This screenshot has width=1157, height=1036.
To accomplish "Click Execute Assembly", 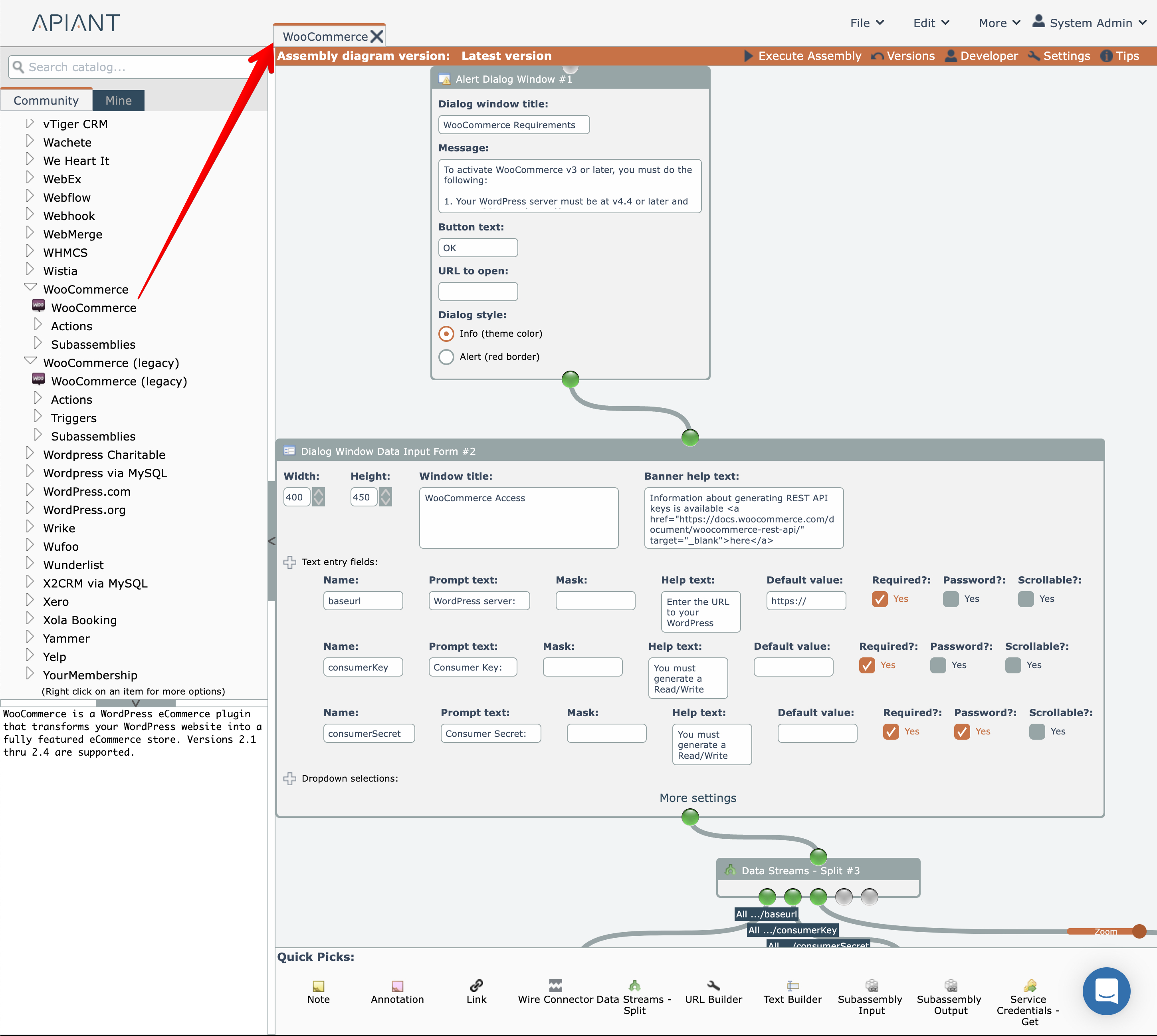I will [802, 56].
